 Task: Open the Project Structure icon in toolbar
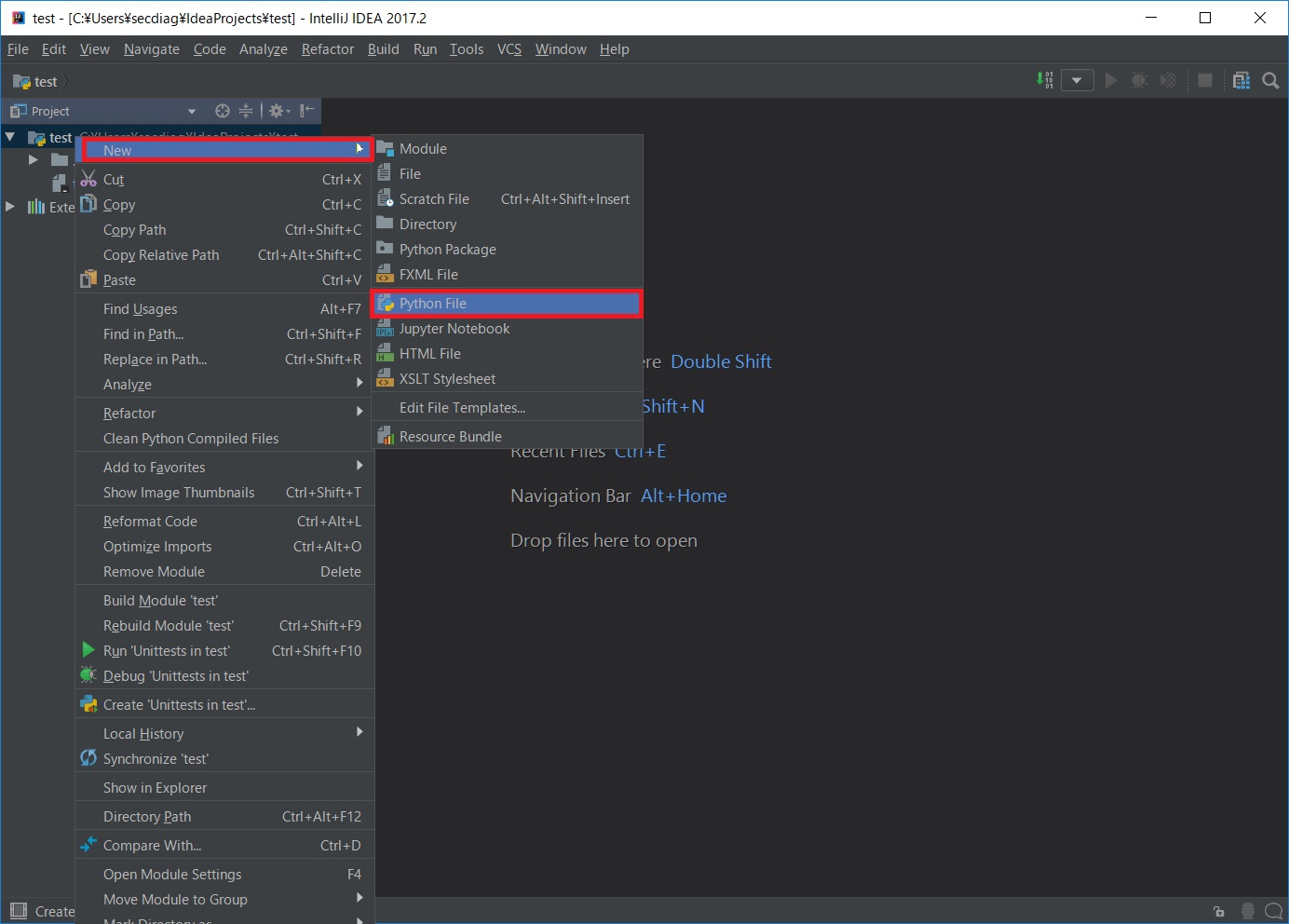tap(1241, 81)
